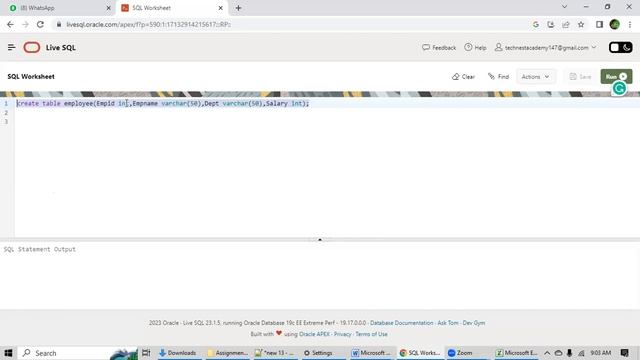The width and height of the screenshot is (640, 360).
Task: Open the Chrome three-dot menu
Action: pos(630,24)
